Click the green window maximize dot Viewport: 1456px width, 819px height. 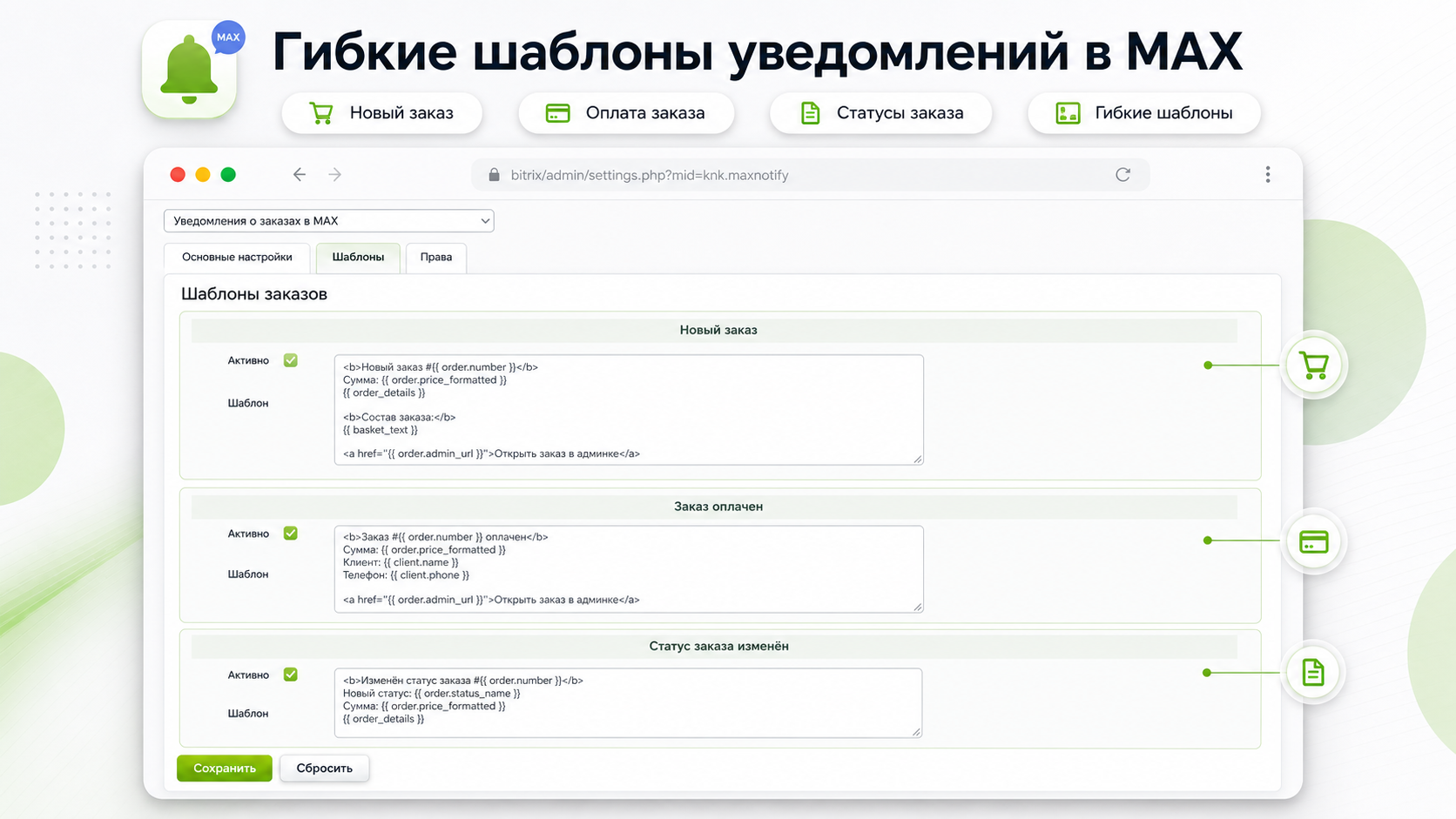coord(228,175)
